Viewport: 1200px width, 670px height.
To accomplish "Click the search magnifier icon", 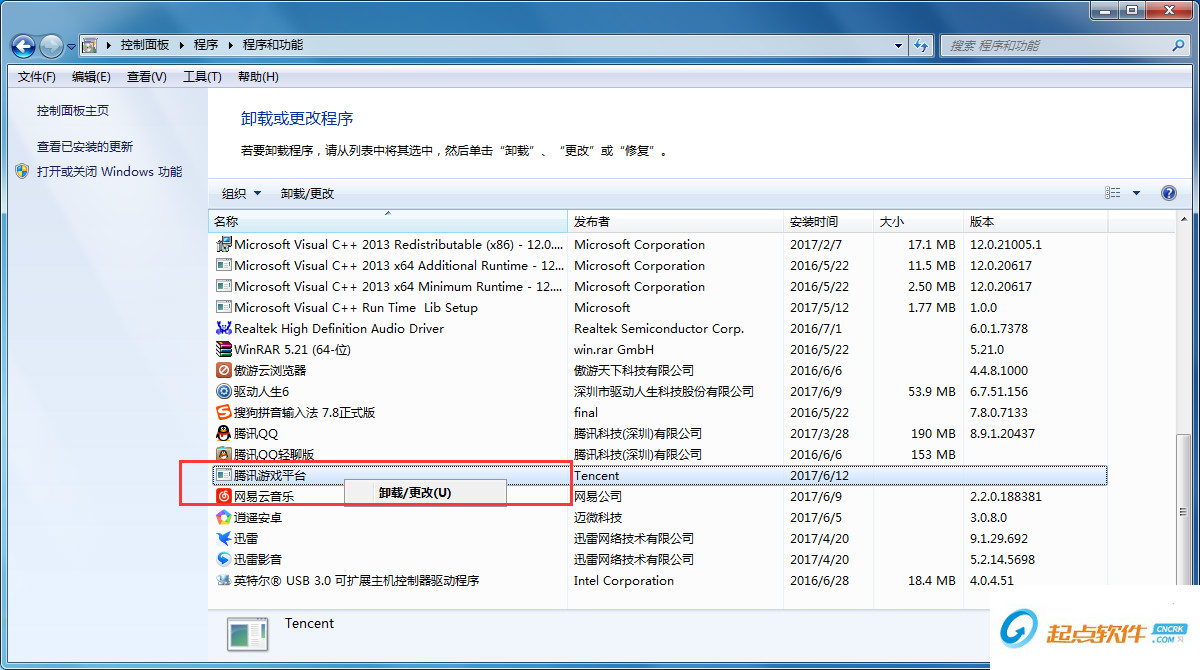I will click(1178, 46).
